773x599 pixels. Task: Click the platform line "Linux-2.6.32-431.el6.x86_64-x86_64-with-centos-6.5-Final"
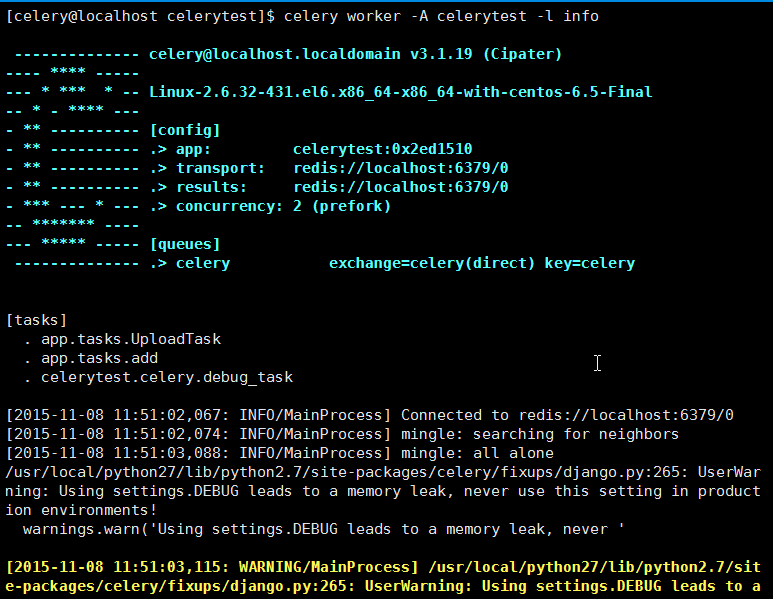401,92
